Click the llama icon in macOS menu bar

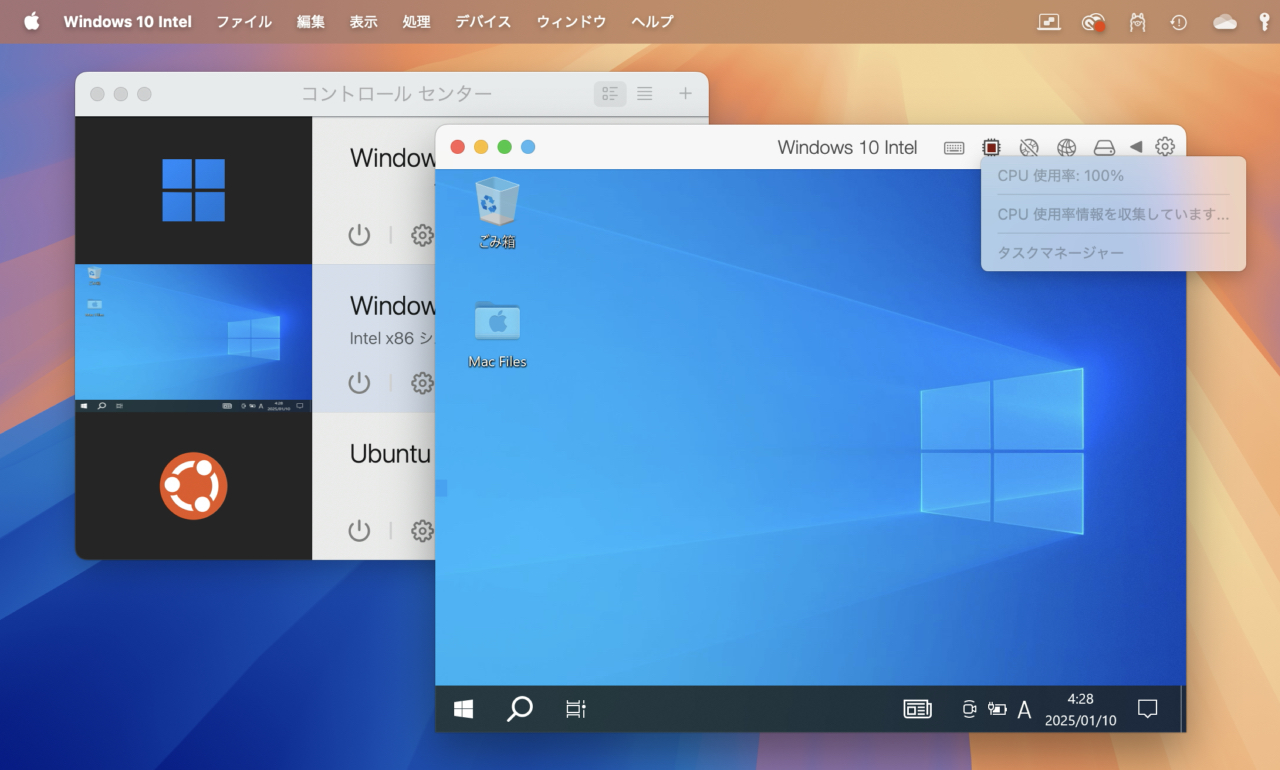[x=1137, y=22]
